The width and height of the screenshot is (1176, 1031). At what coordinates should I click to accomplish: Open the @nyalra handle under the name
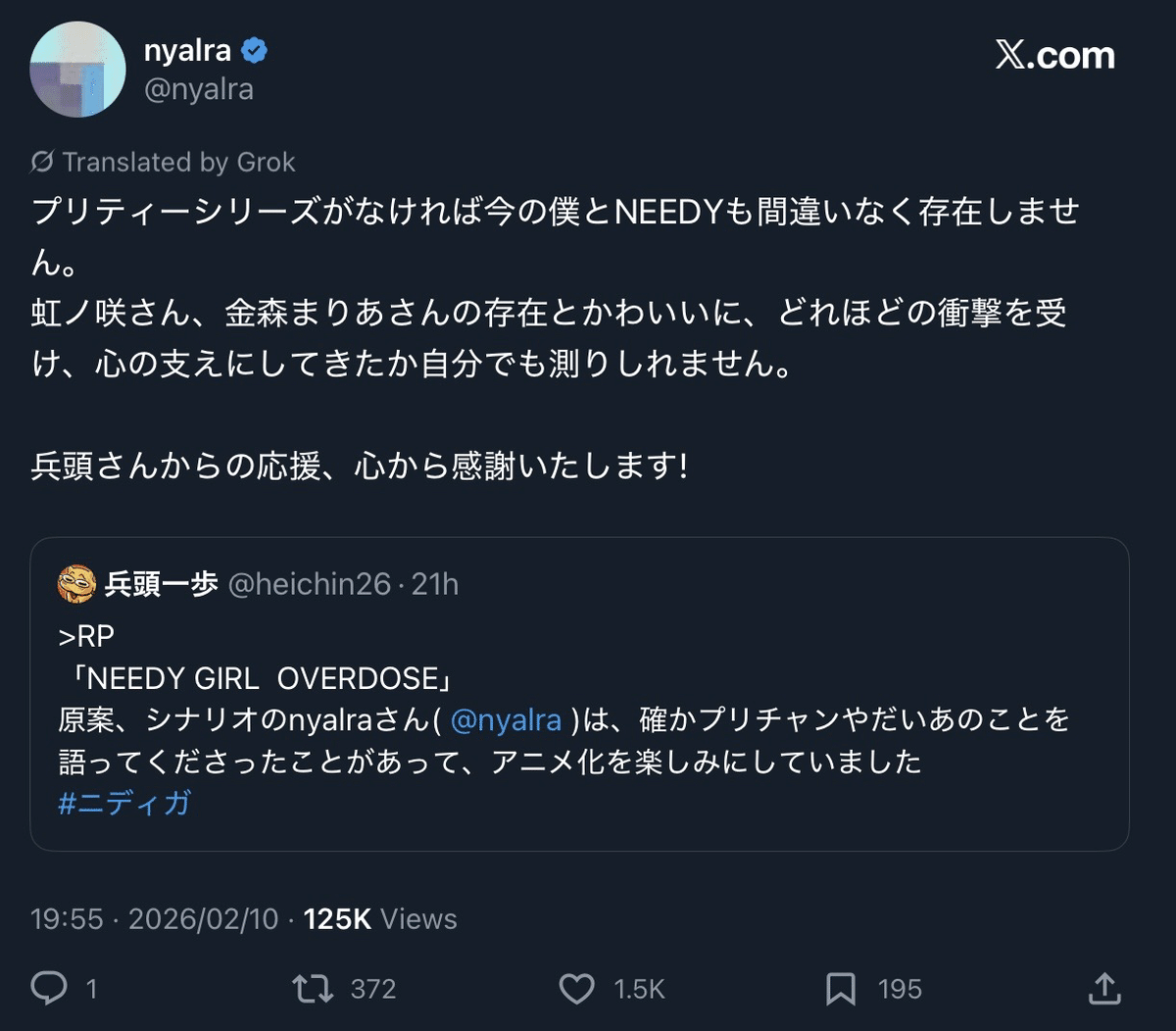pos(199,89)
